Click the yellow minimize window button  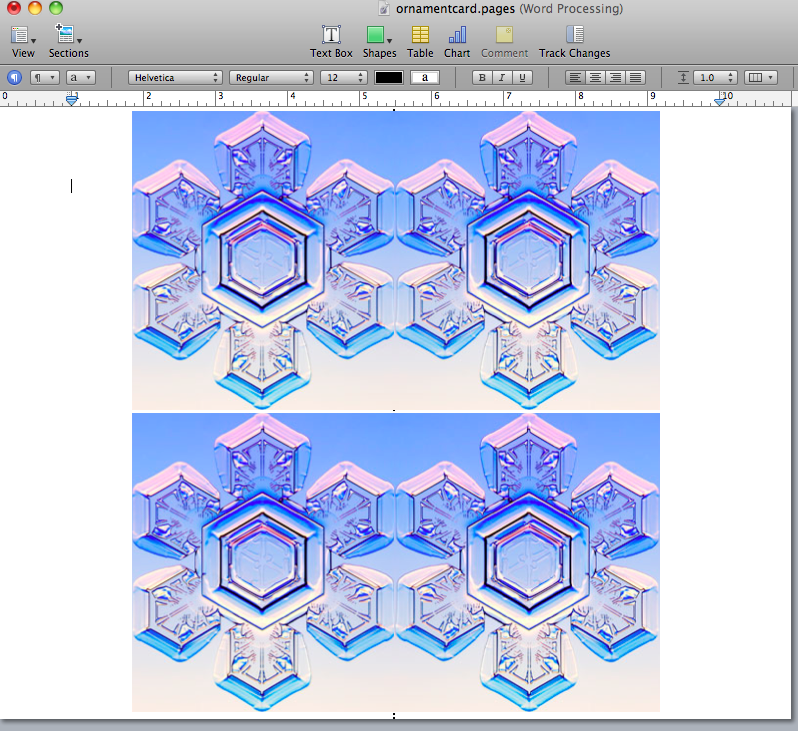click(x=35, y=8)
